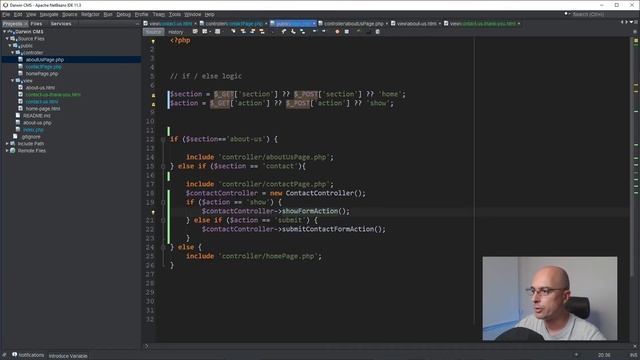Fold the else block at line 24
Viewport: 640px width, 360px height.
click(163, 247)
